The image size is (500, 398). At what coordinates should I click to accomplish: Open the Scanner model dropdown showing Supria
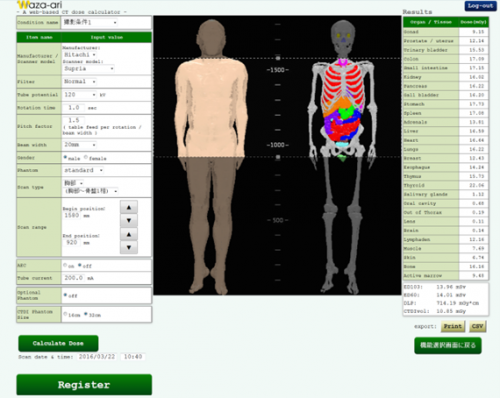click(x=89, y=68)
